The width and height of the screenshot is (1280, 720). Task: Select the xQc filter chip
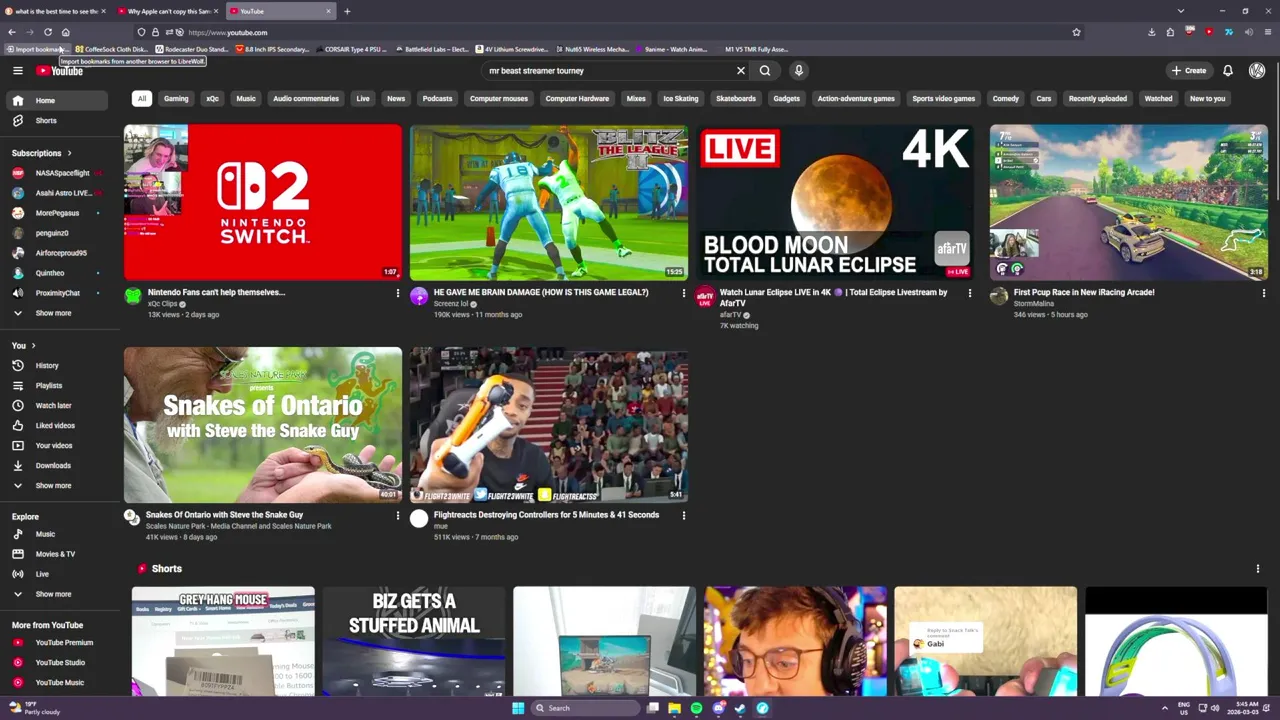[x=212, y=99]
